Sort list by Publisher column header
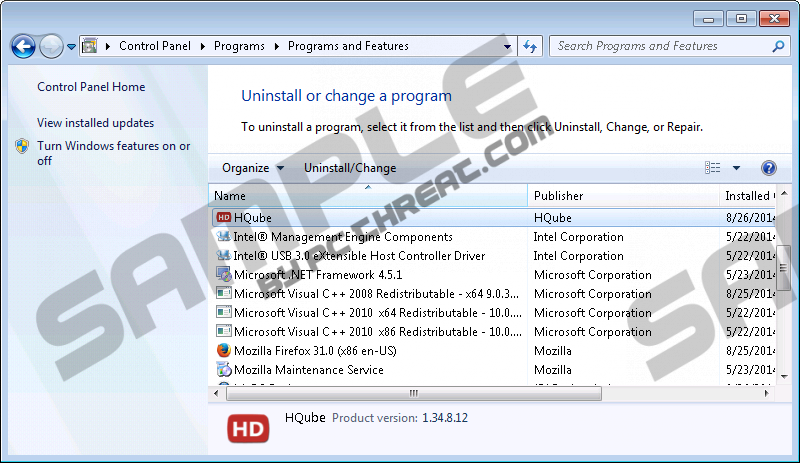 click(558, 196)
